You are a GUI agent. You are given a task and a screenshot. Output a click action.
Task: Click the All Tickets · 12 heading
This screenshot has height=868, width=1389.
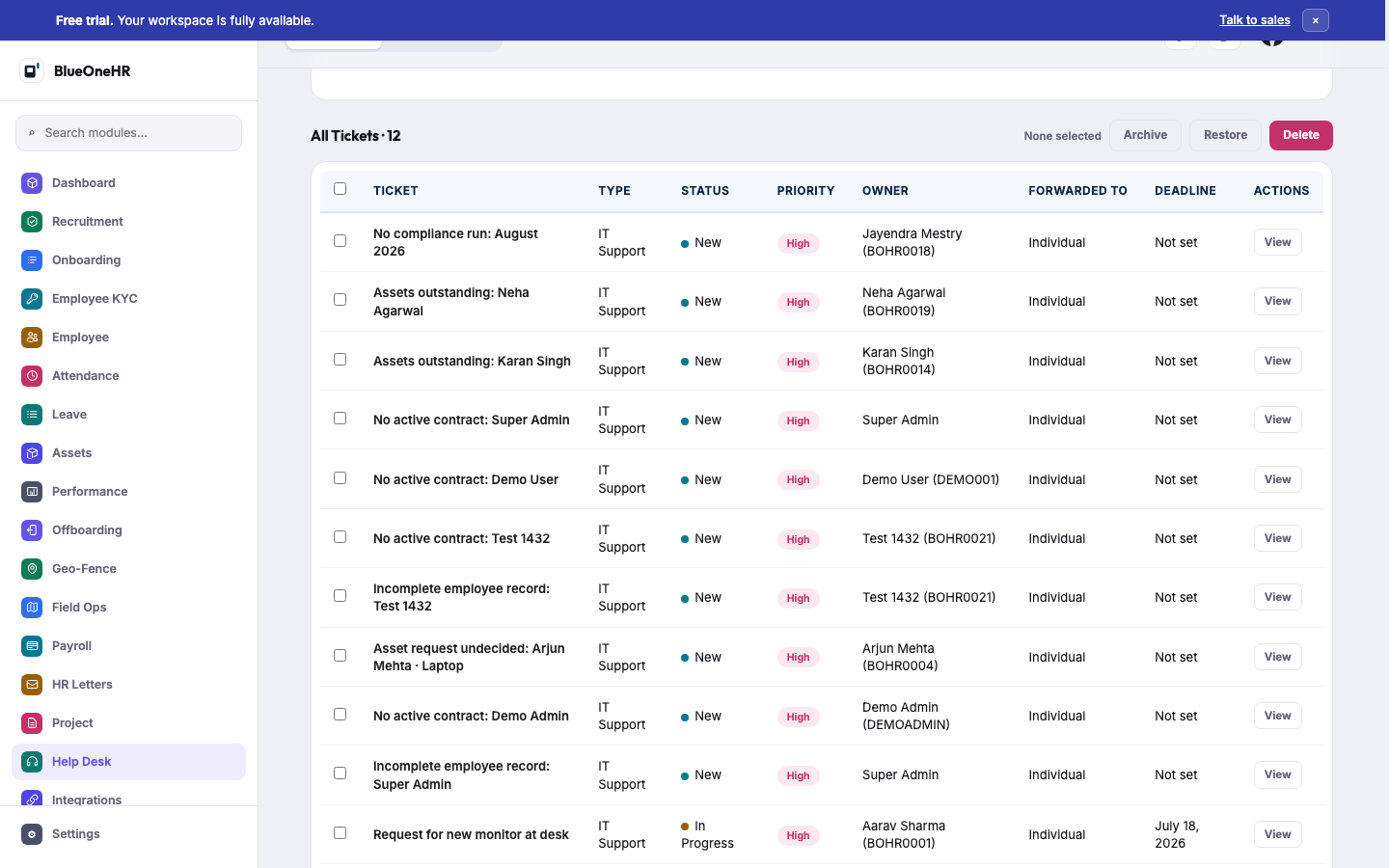(356, 136)
